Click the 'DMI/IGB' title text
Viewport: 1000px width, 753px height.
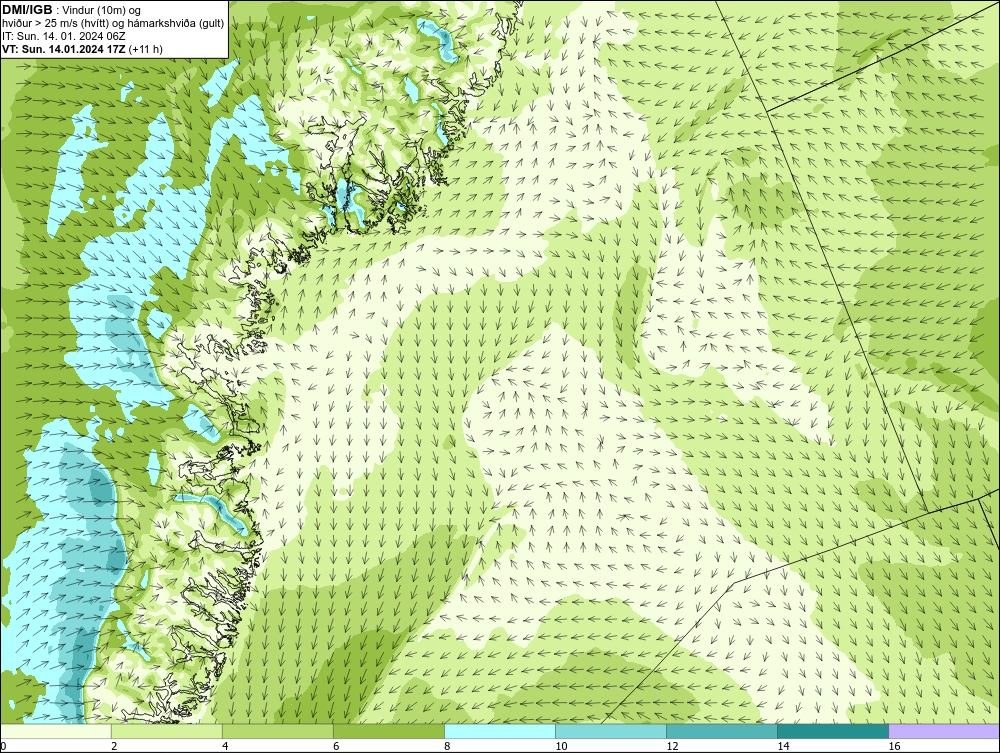pos(28,10)
